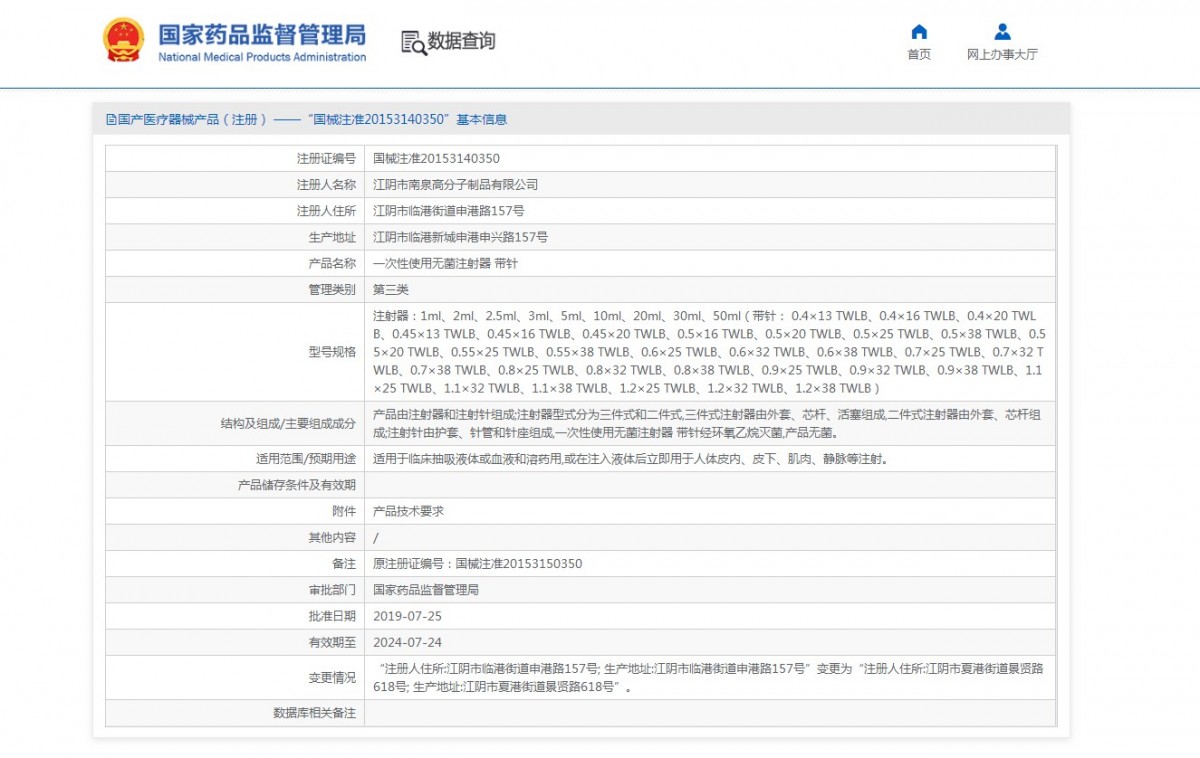Open the 产品技术要求 attachment text
1200x758 pixels.
(408, 511)
